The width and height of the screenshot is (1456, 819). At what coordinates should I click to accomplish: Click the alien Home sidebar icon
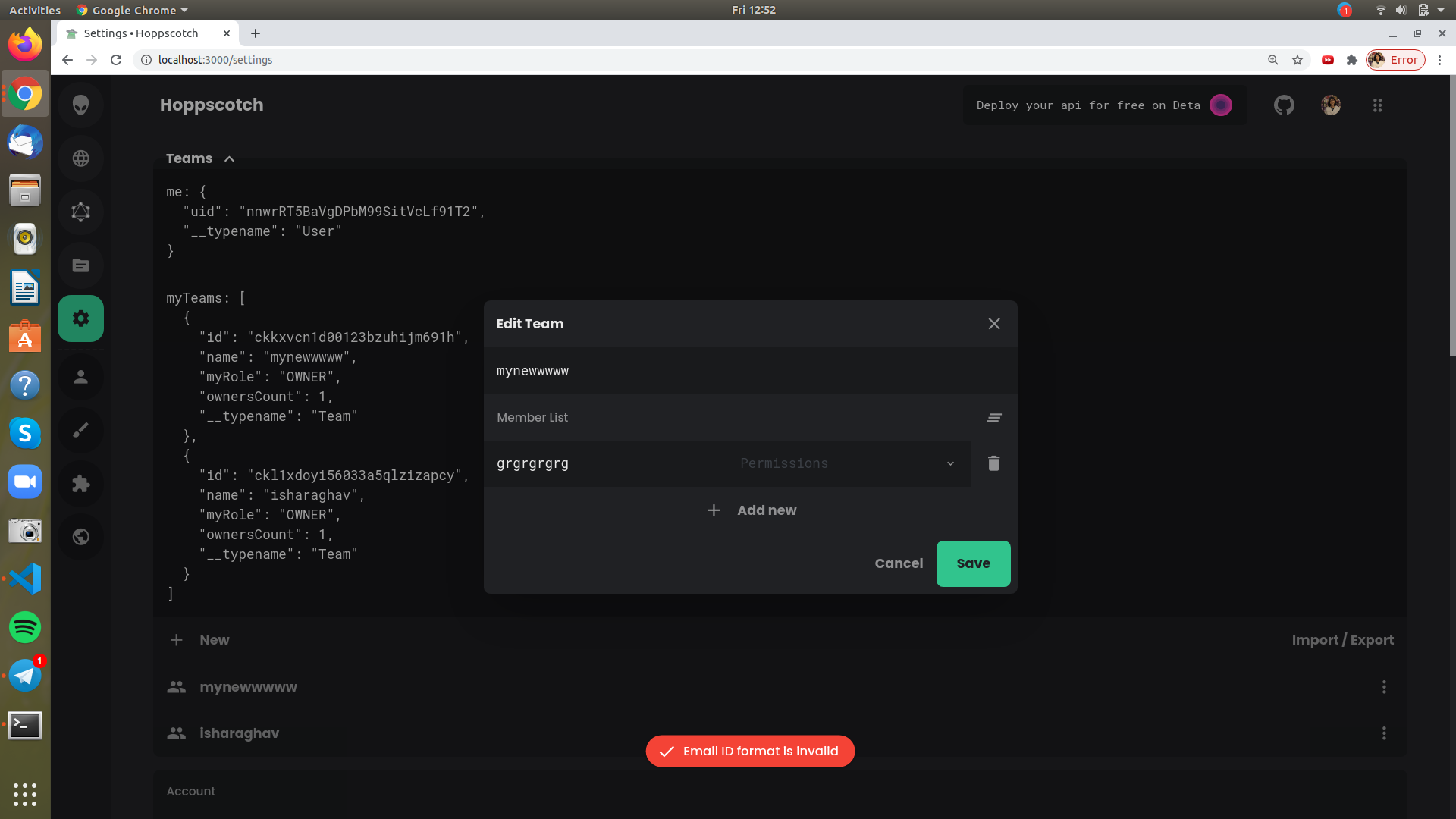80,105
